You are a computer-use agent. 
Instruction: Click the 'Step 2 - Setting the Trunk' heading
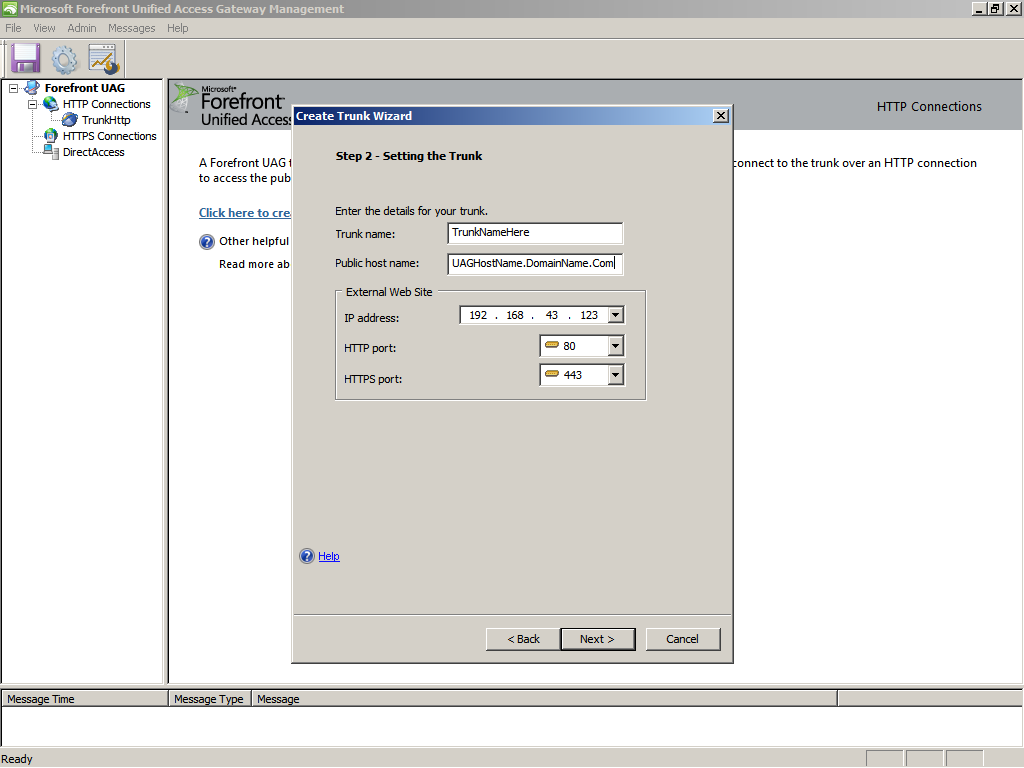click(409, 156)
